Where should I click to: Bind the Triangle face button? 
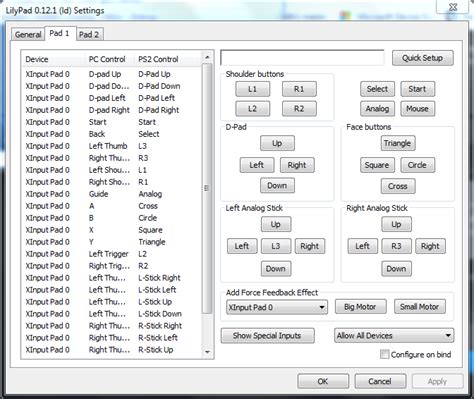tap(398, 143)
